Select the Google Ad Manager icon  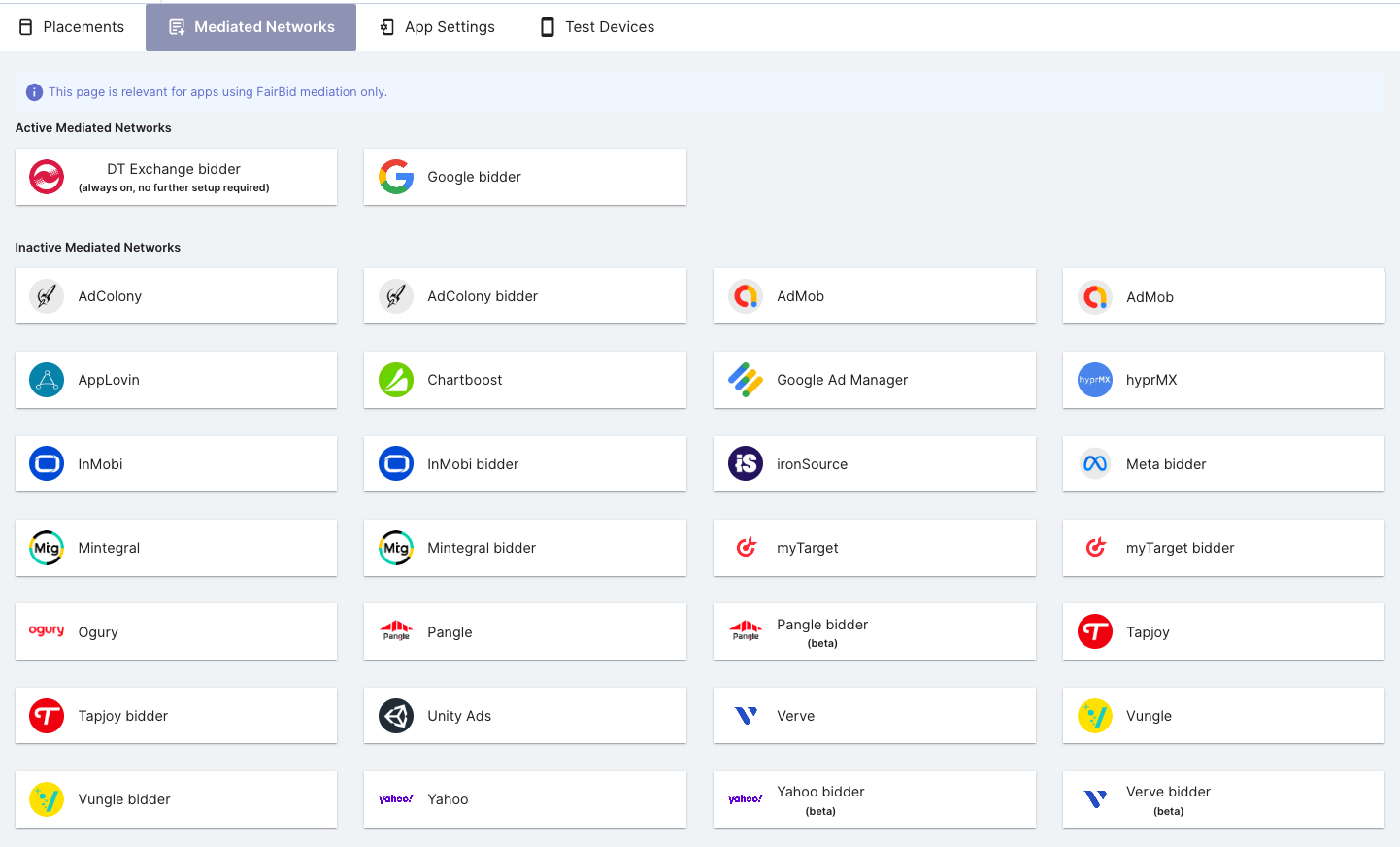[x=746, y=380]
